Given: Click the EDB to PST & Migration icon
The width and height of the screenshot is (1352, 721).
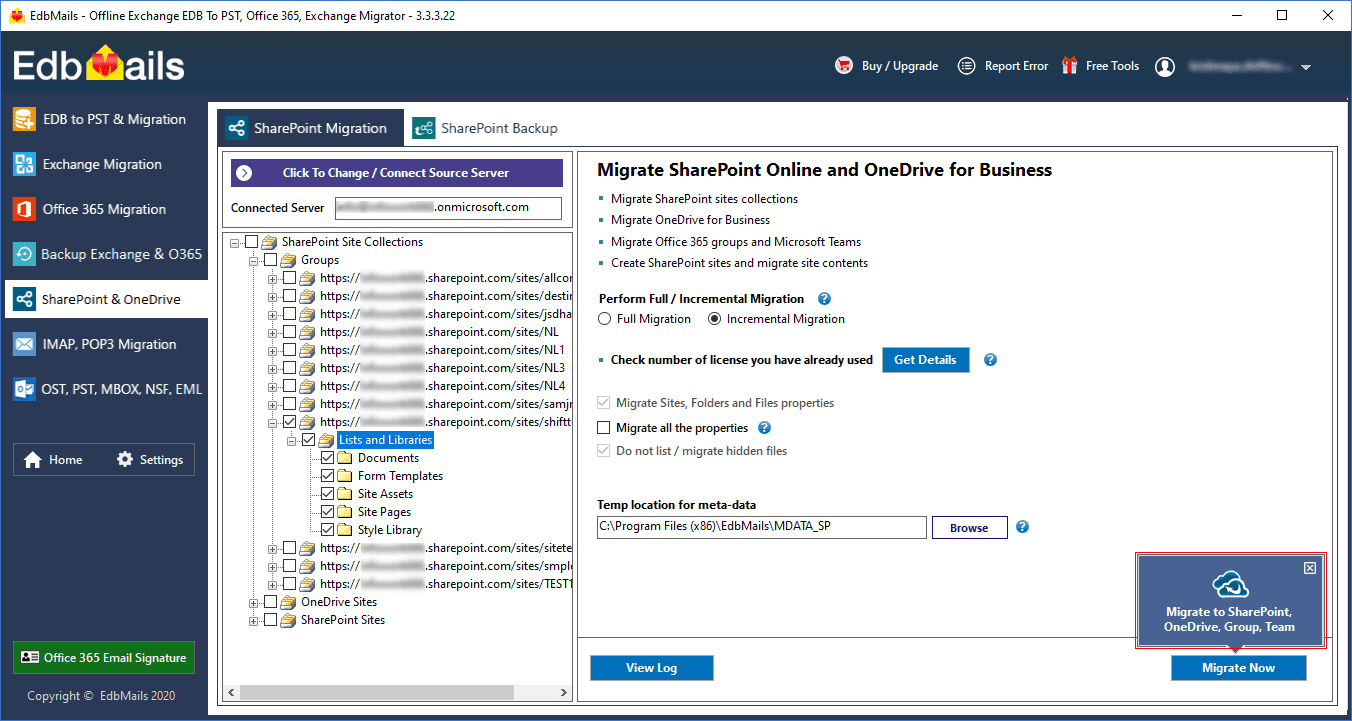Looking at the screenshot, I should 24,119.
